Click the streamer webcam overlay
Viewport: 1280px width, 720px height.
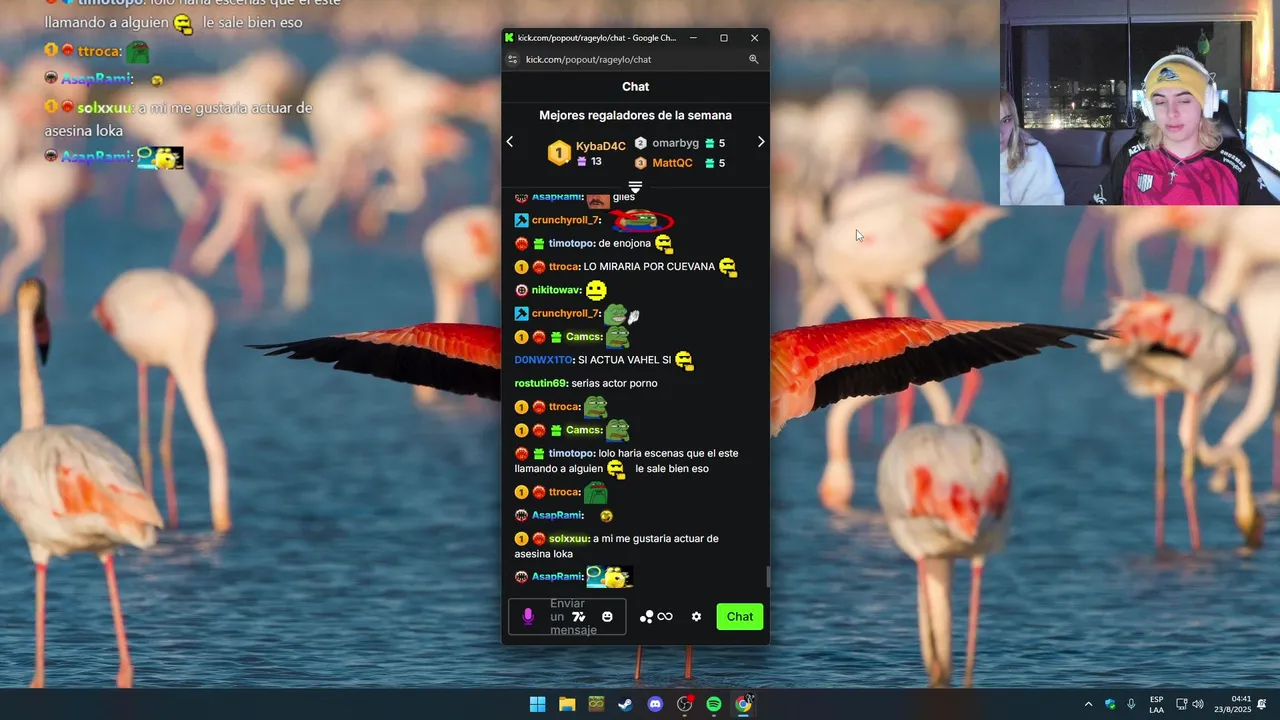1140,102
